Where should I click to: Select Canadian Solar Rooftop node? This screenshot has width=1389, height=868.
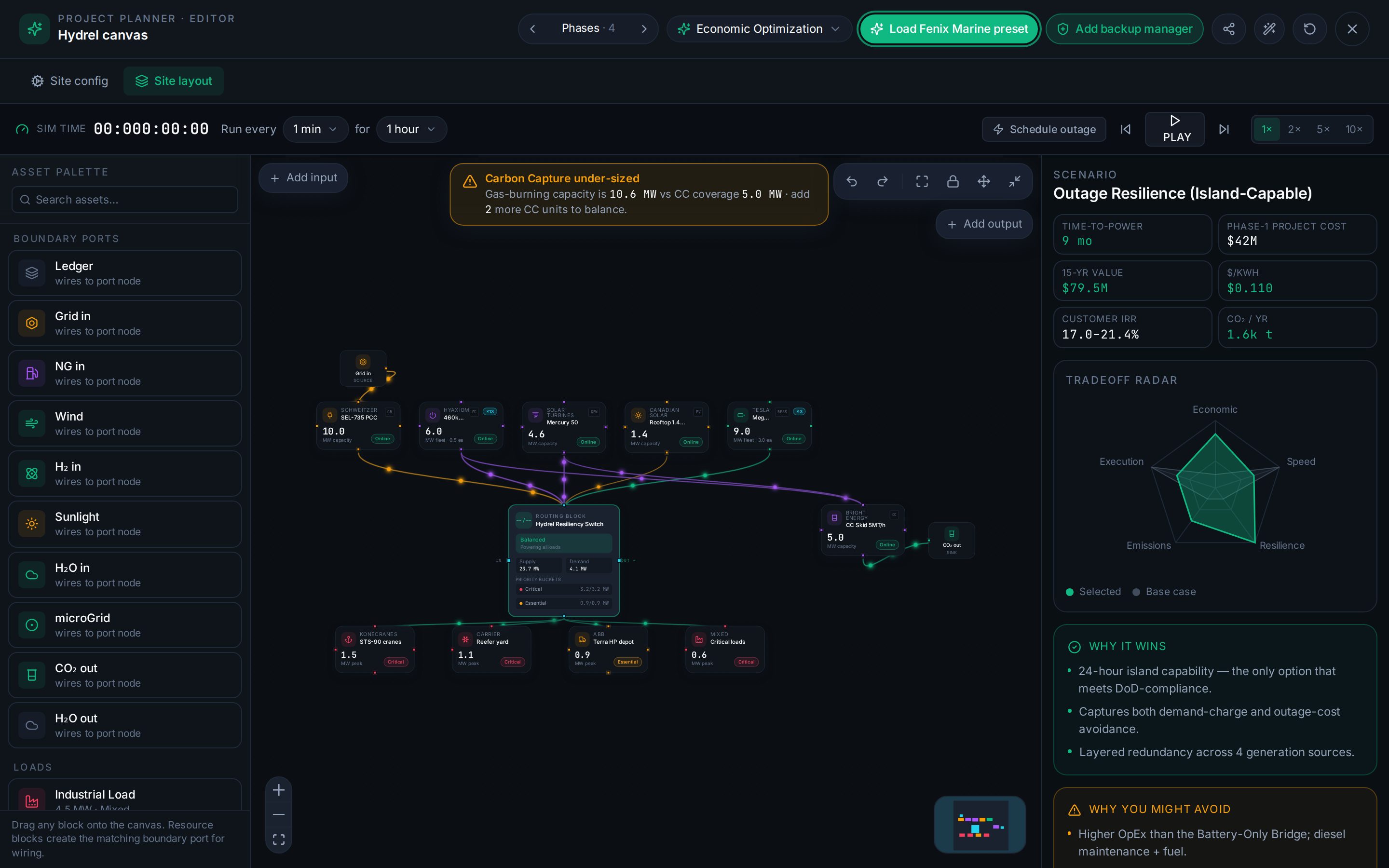point(667,427)
